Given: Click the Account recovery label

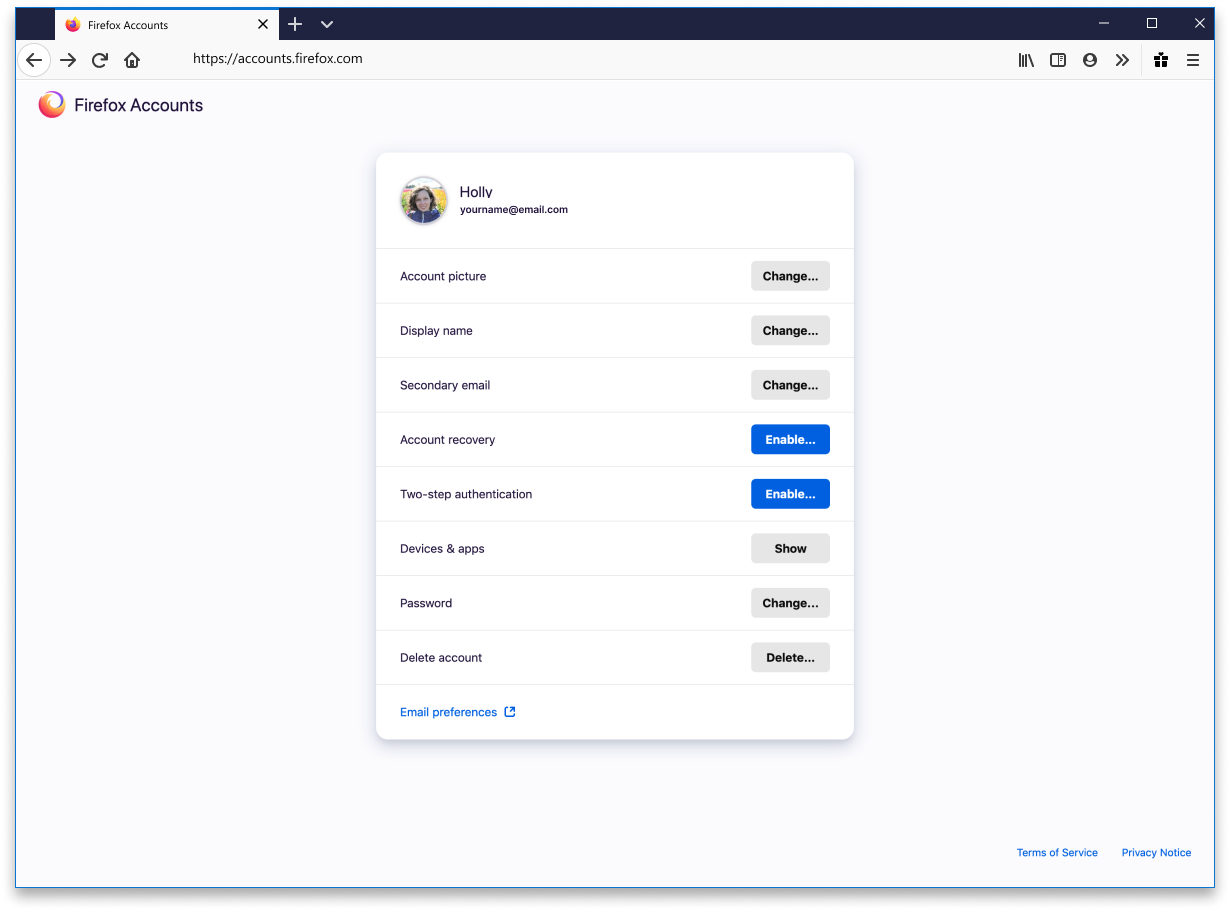Looking at the screenshot, I should [x=447, y=440].
